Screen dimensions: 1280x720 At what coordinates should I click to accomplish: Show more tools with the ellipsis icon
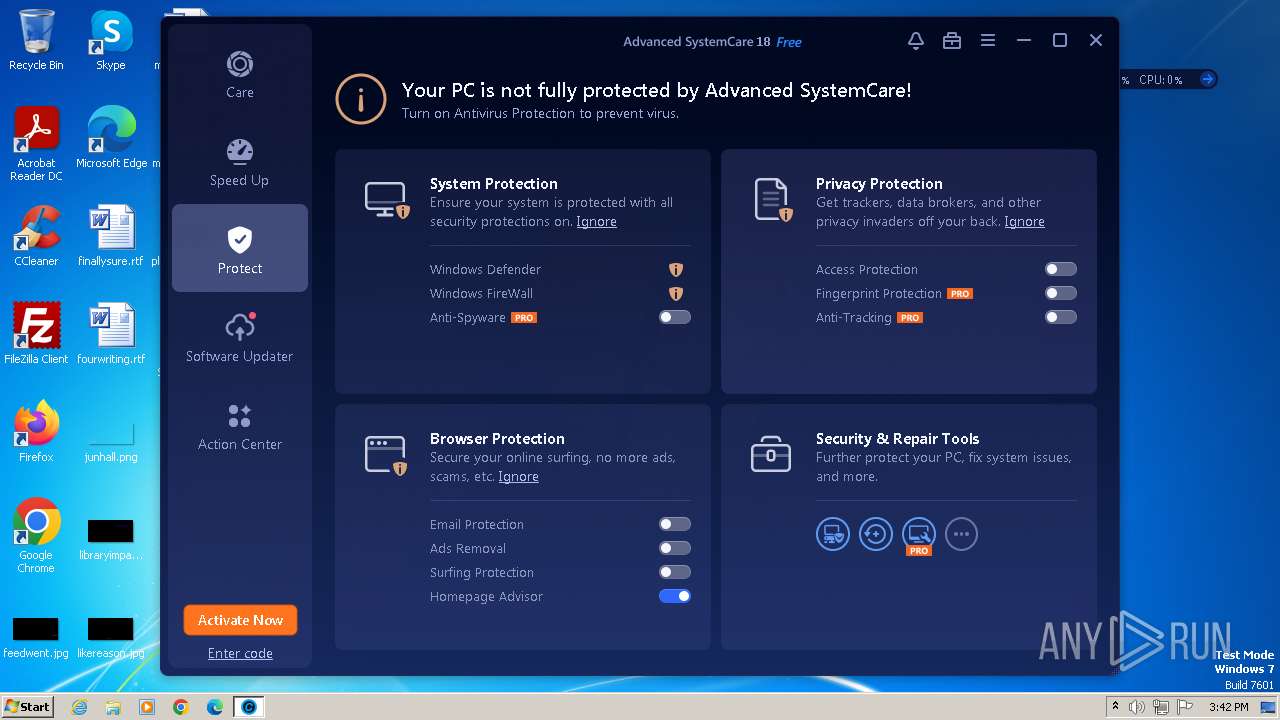[962, 534]
